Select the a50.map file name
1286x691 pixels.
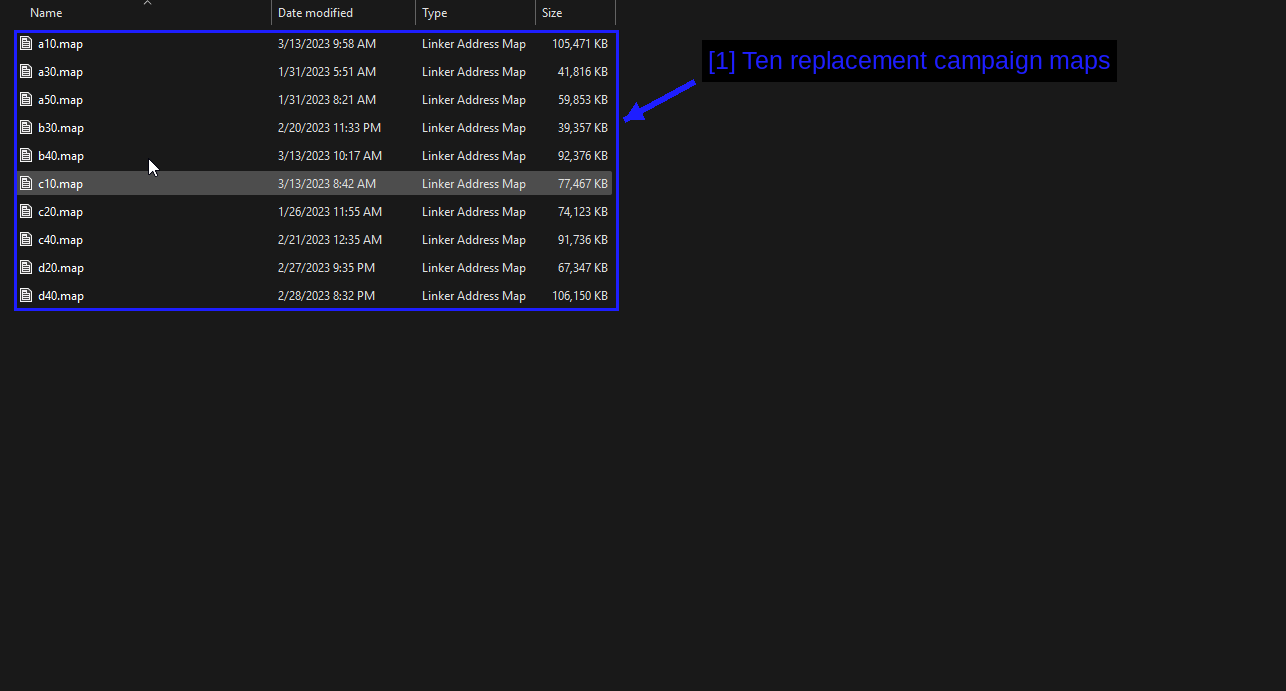coord(60,100)
